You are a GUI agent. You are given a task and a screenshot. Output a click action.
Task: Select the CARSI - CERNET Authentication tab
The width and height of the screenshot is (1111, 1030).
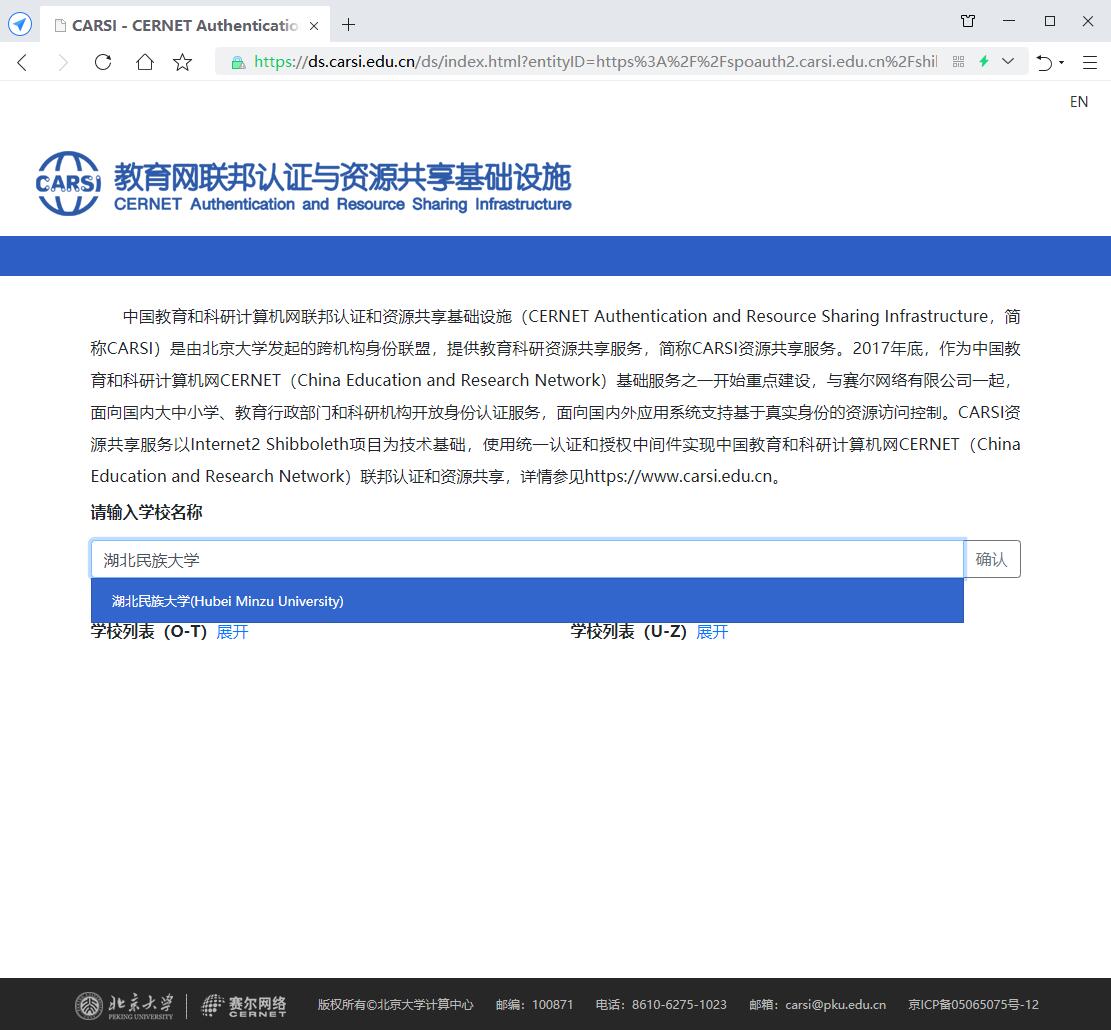click(180, 25)
